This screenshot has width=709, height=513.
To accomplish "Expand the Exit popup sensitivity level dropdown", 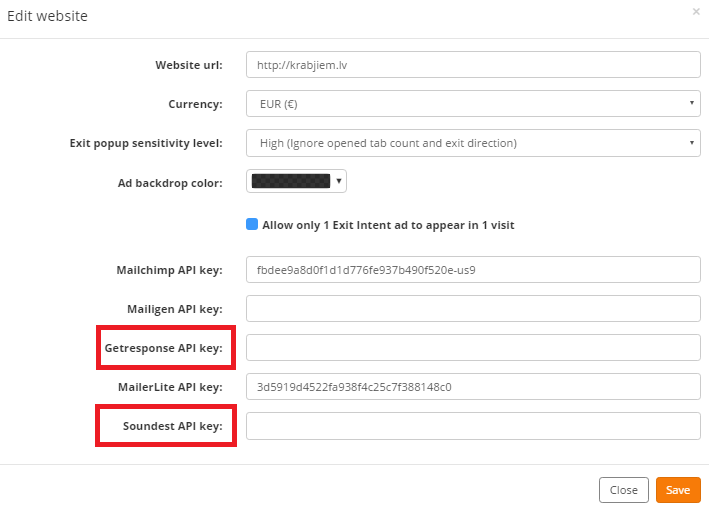I will coord(473,143).
